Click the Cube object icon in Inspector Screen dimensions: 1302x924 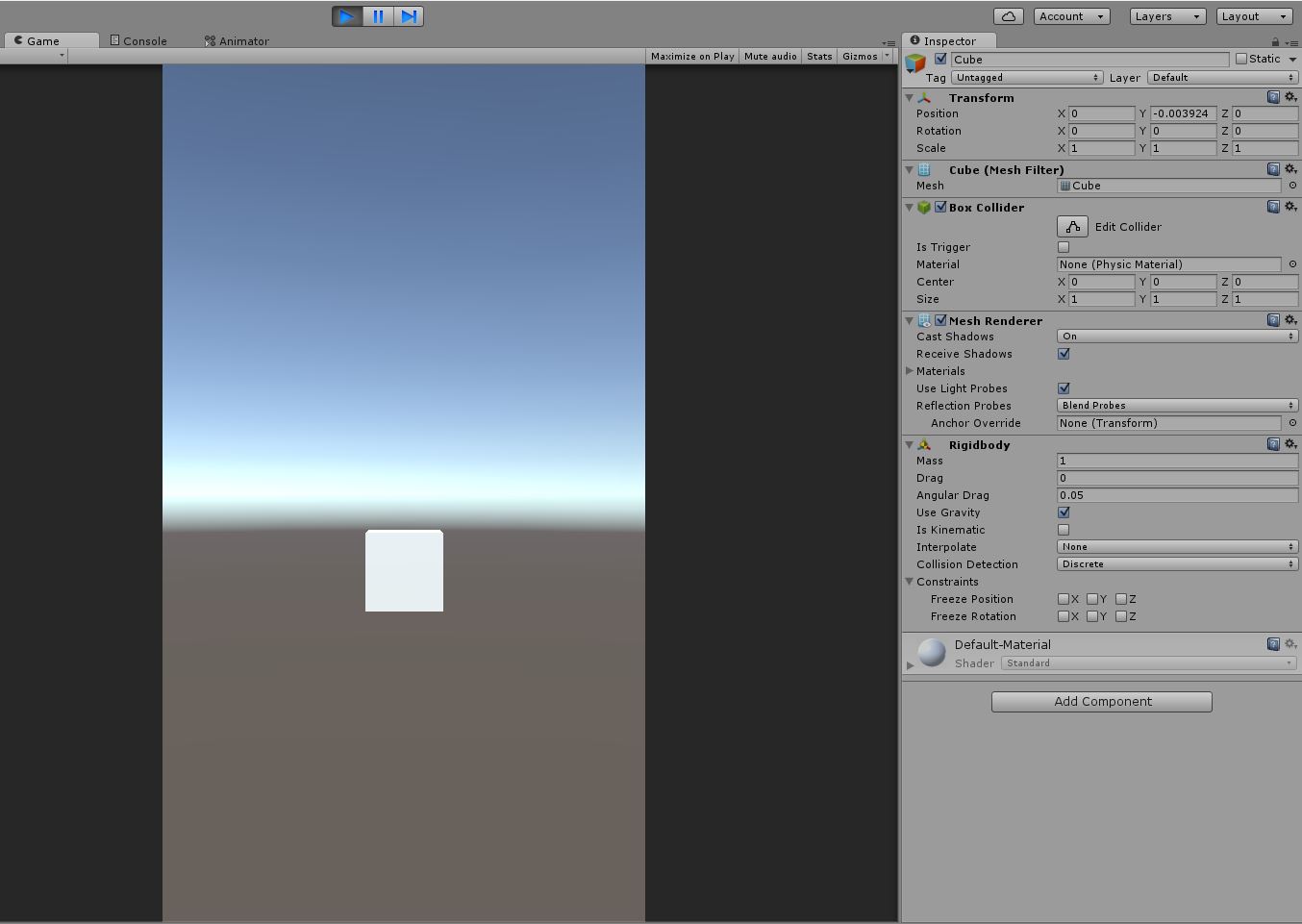pos(915,63)
